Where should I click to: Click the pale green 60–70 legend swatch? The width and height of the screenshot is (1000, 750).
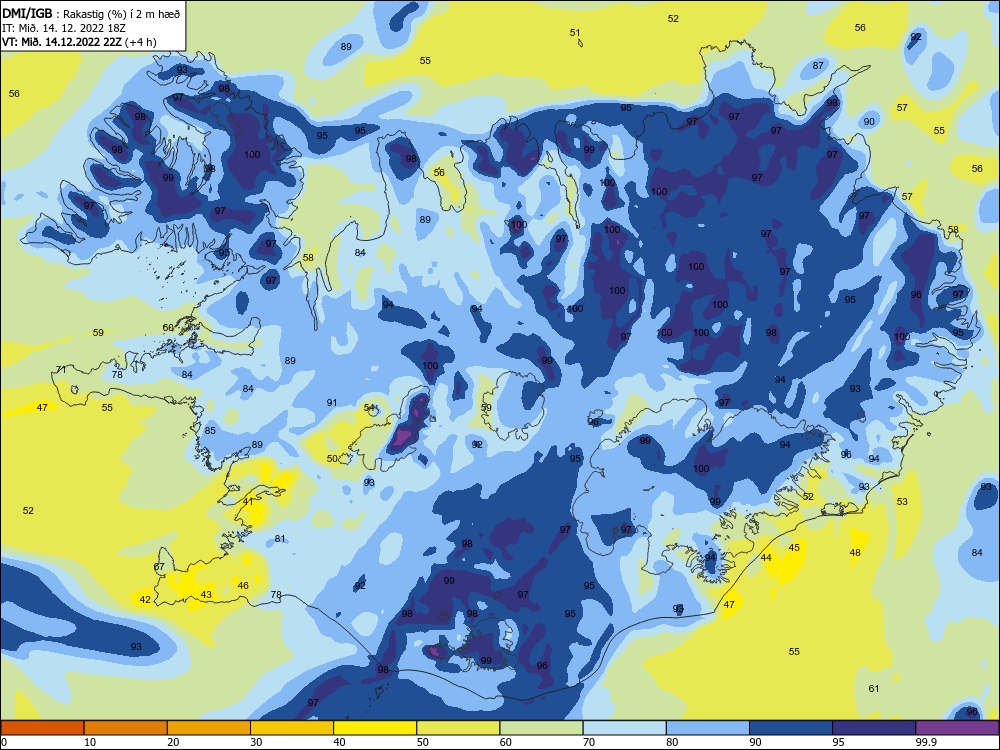coord(541,728)
